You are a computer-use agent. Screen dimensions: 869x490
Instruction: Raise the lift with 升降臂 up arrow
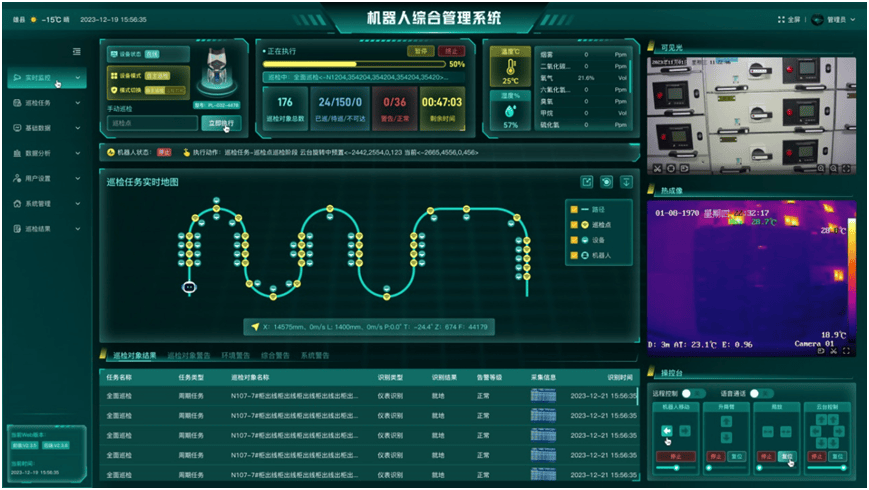726,421
